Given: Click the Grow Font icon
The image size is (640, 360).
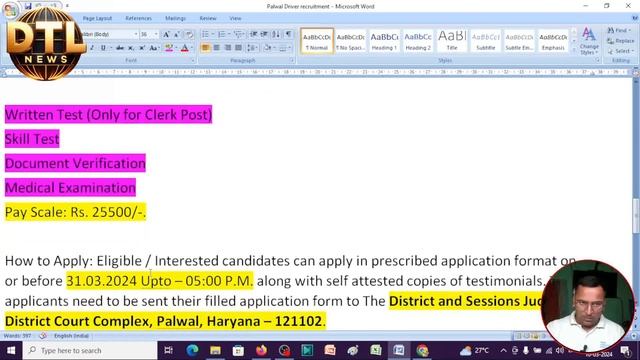Looking at the screenshot, I should [167, 35].
